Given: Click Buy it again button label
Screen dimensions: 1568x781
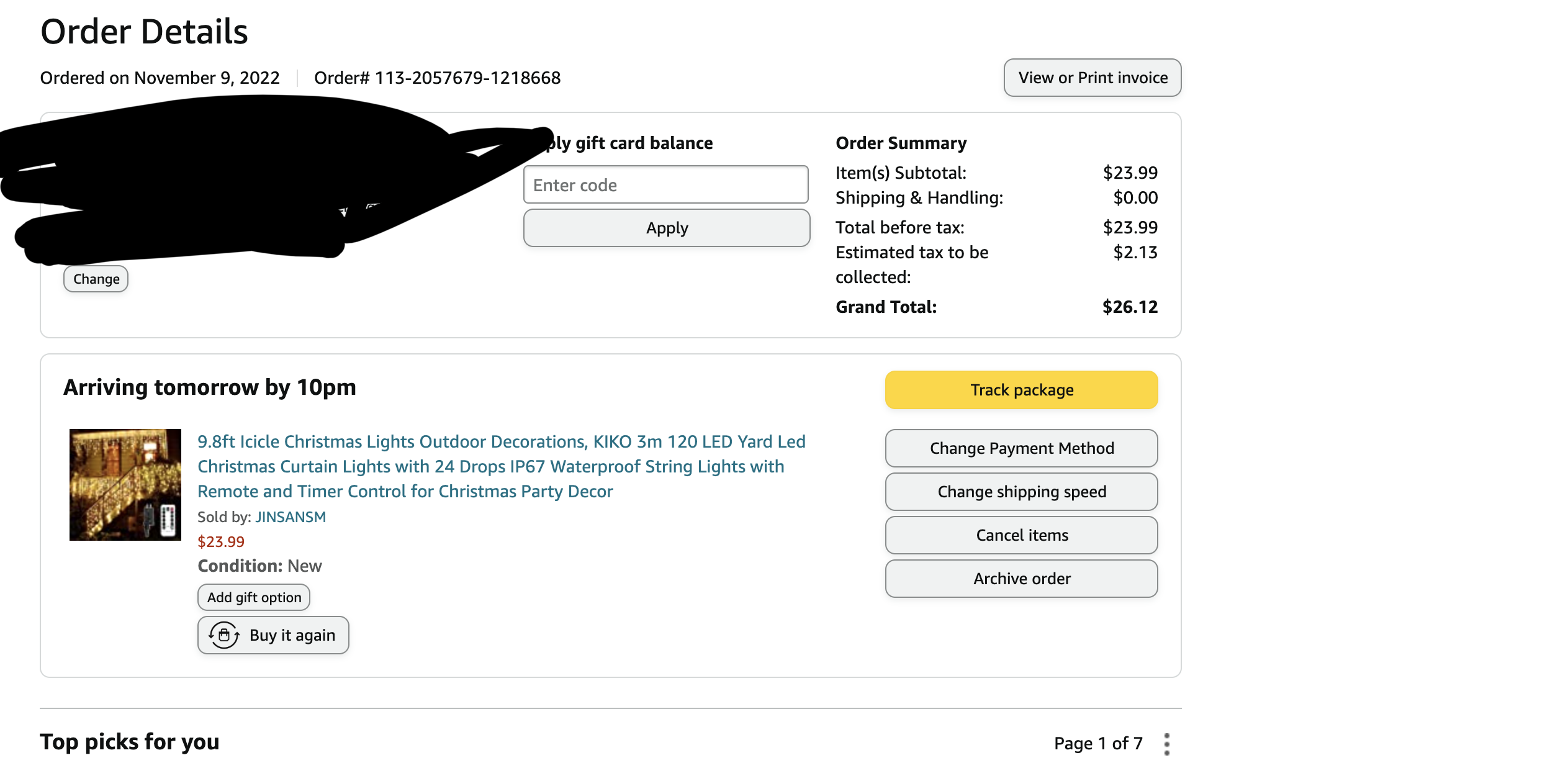Looking at the screenshot, I should click(x=292, y=635).
